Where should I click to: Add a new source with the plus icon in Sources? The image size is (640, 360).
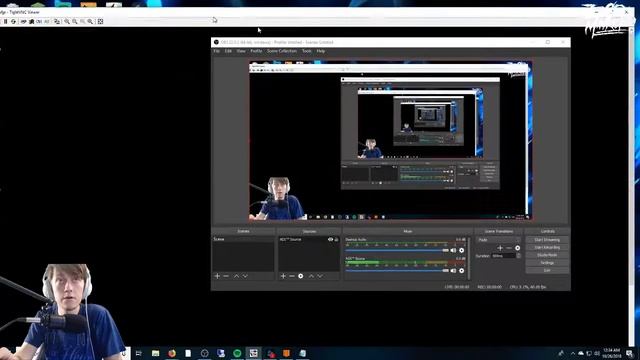coord(283,276)
